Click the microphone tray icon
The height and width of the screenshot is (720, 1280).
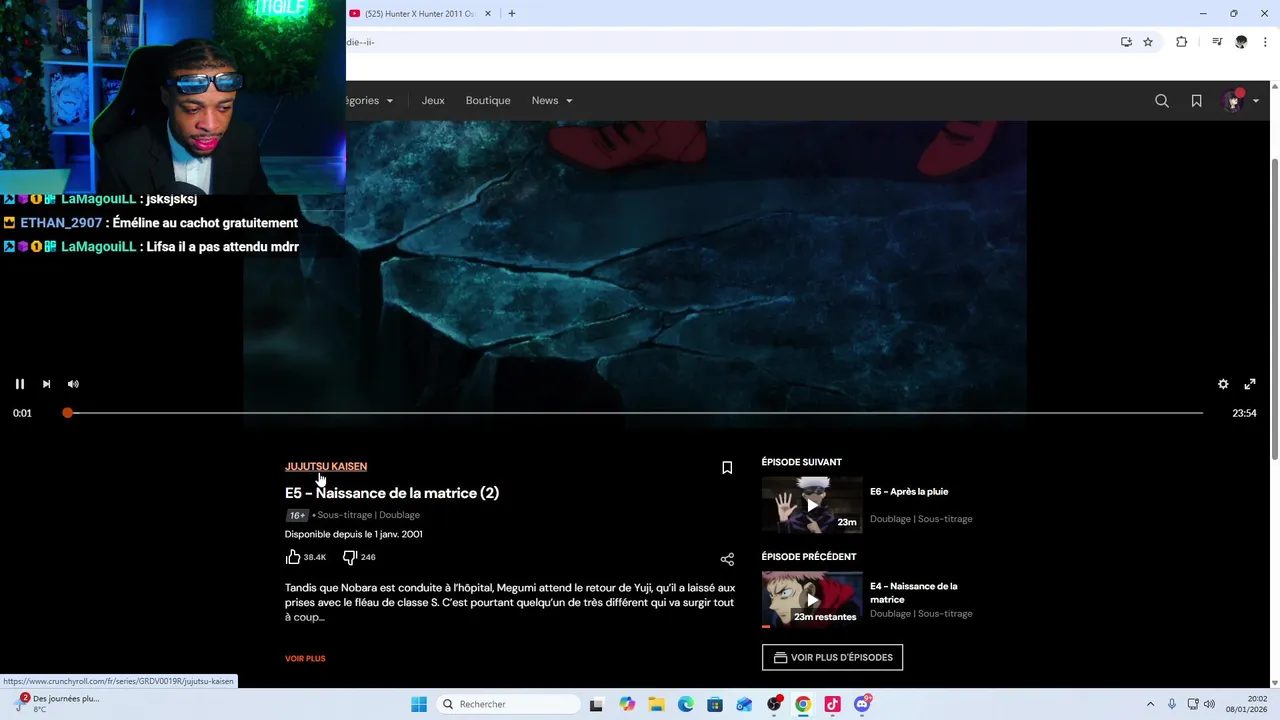(x=1172, y=704)
